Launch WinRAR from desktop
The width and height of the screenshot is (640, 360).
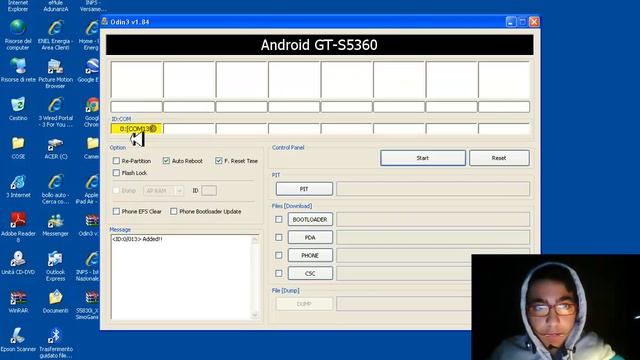pos(18,301)
